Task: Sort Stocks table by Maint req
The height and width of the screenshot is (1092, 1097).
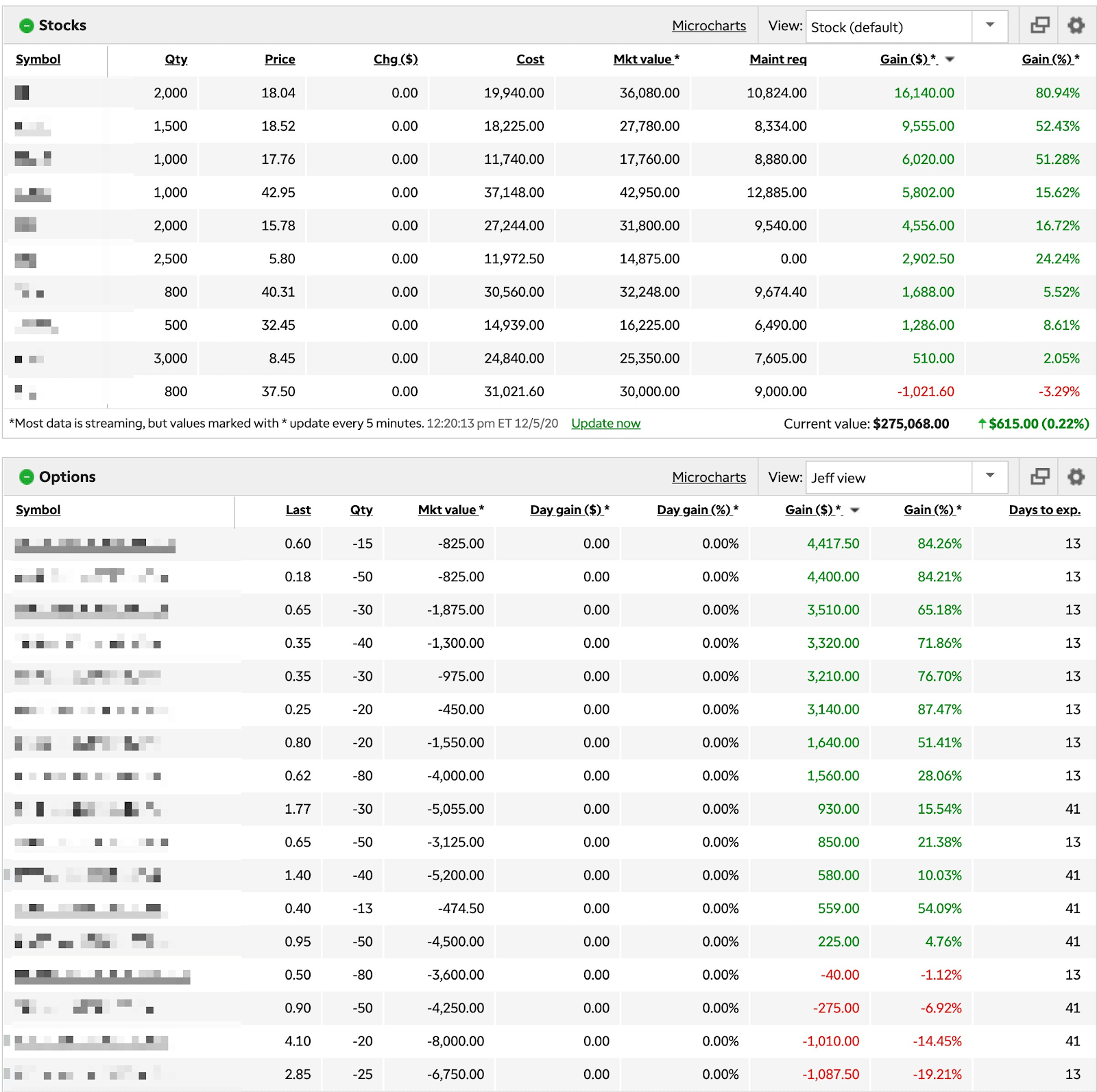Action: point(778,60)
